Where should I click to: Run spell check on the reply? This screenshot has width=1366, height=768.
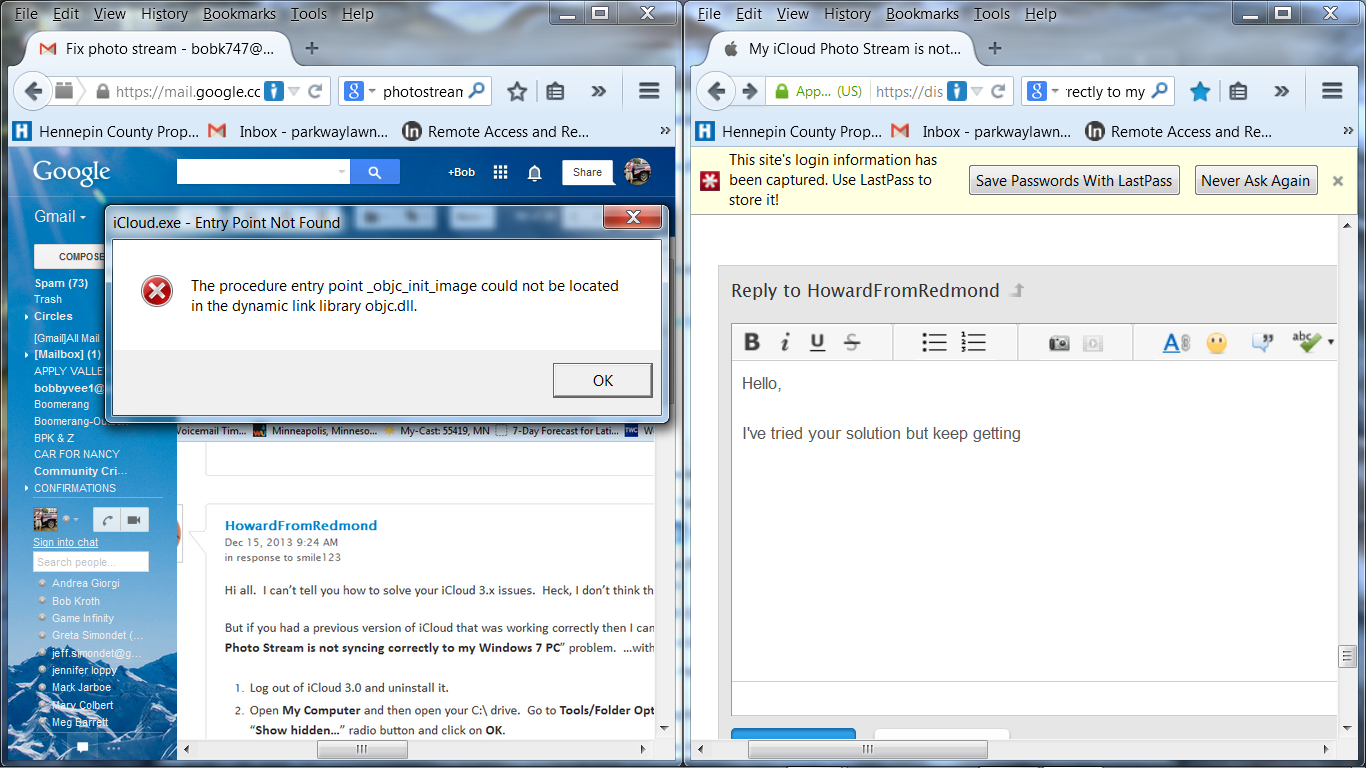[1306, 341]
